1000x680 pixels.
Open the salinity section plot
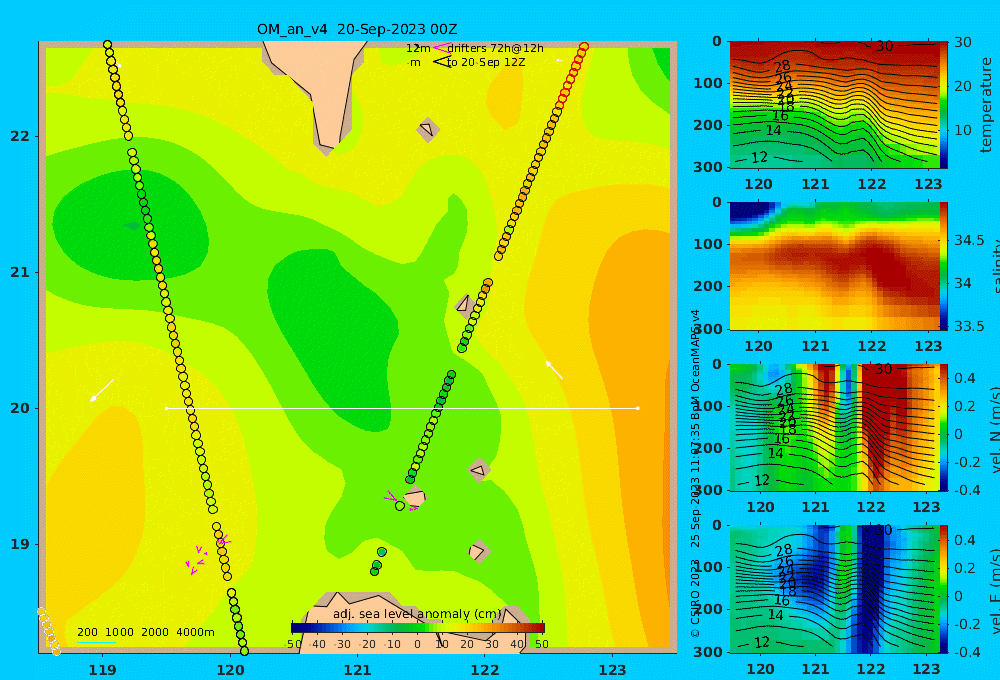pos(835,266)
